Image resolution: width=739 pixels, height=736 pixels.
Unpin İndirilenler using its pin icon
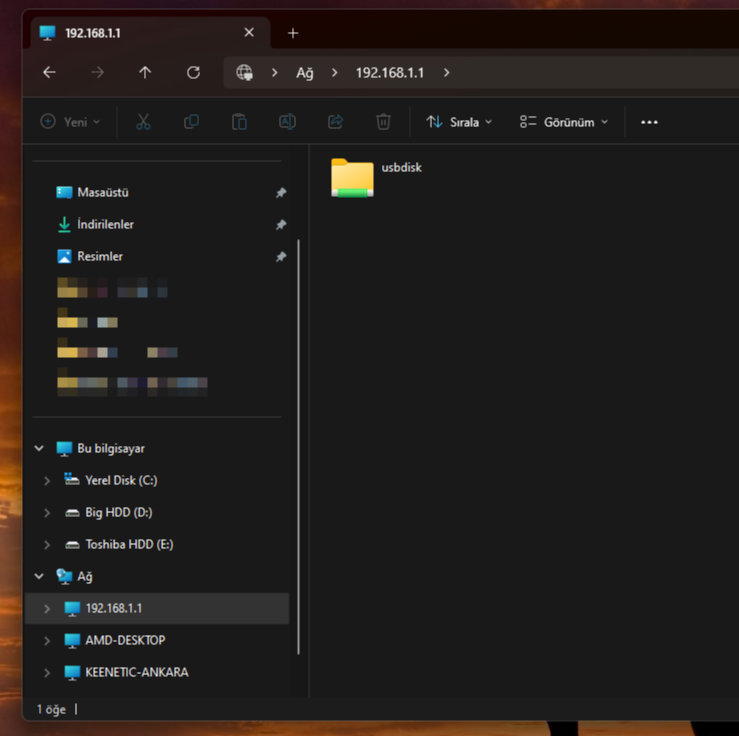point(281,225)
